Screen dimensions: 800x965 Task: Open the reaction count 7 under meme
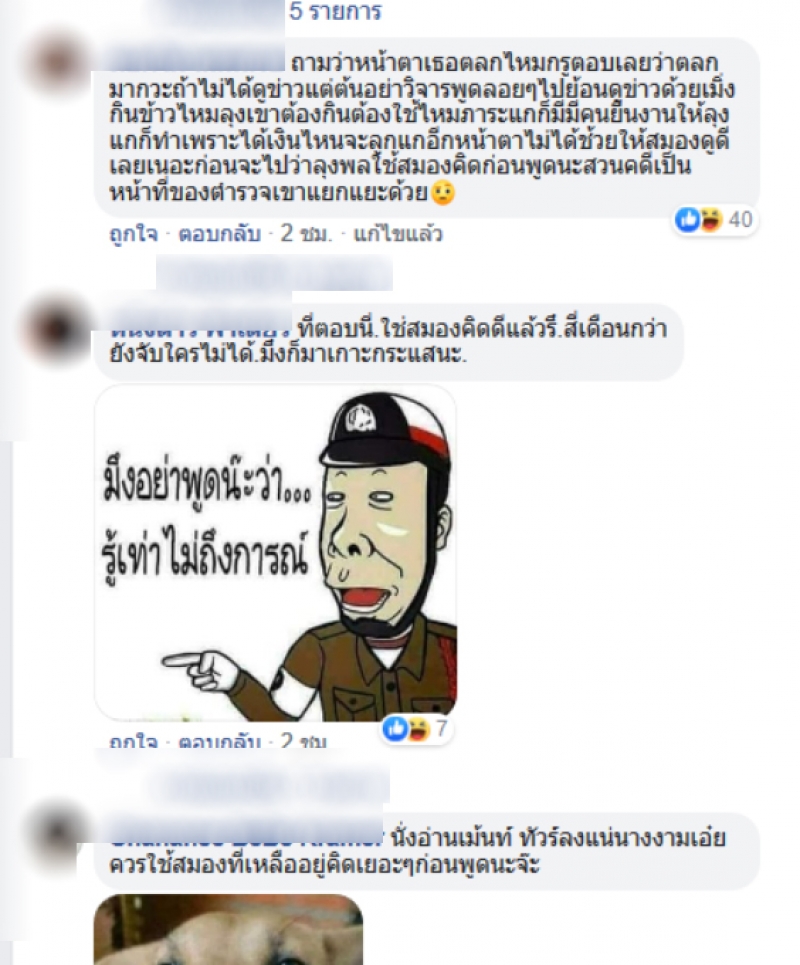[441, 729]
